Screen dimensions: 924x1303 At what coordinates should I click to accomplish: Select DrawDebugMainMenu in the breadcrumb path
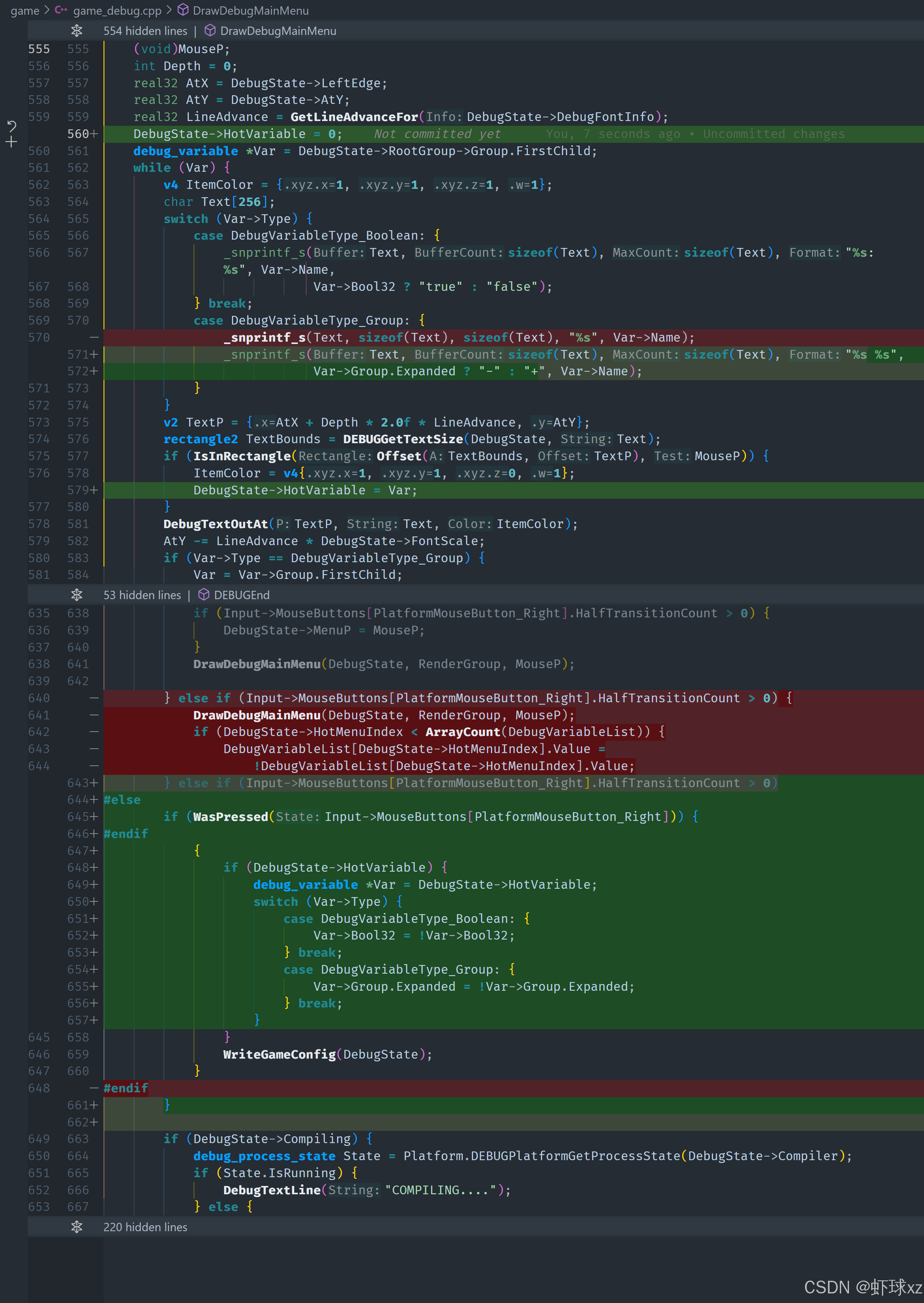pyautogui.click(x=250, y=10)
